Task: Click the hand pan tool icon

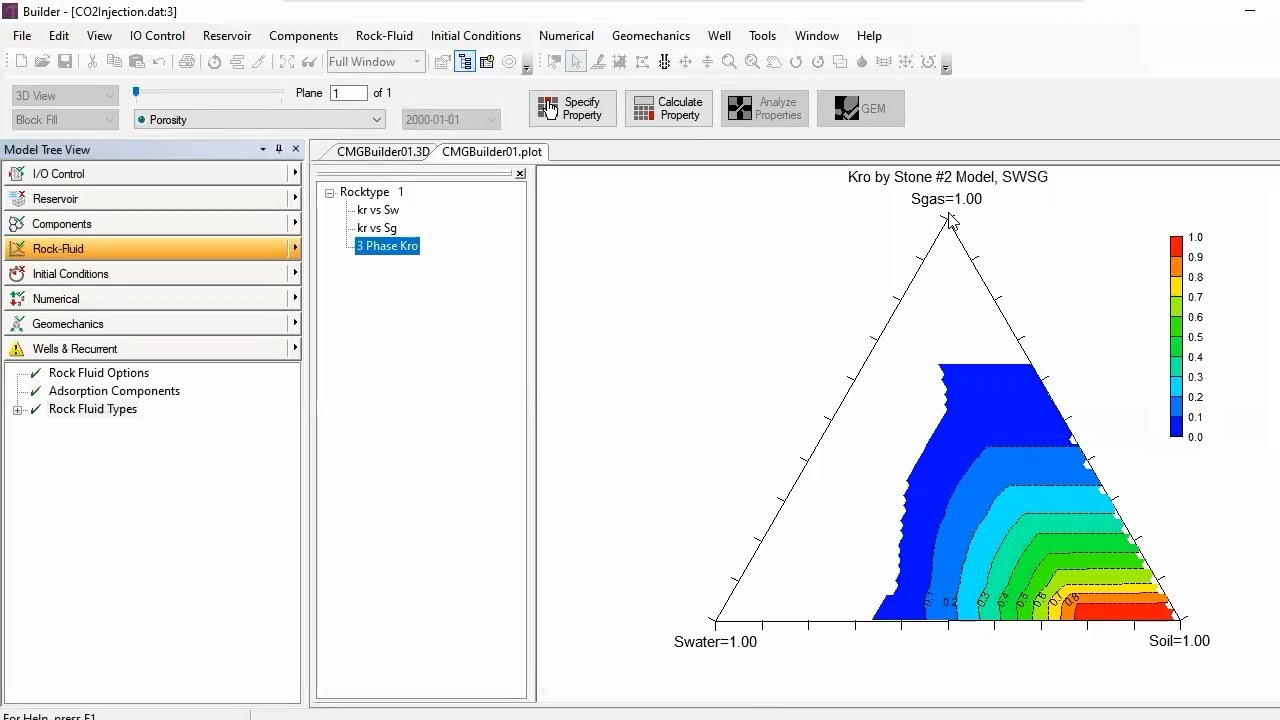Action: (773, 62)
